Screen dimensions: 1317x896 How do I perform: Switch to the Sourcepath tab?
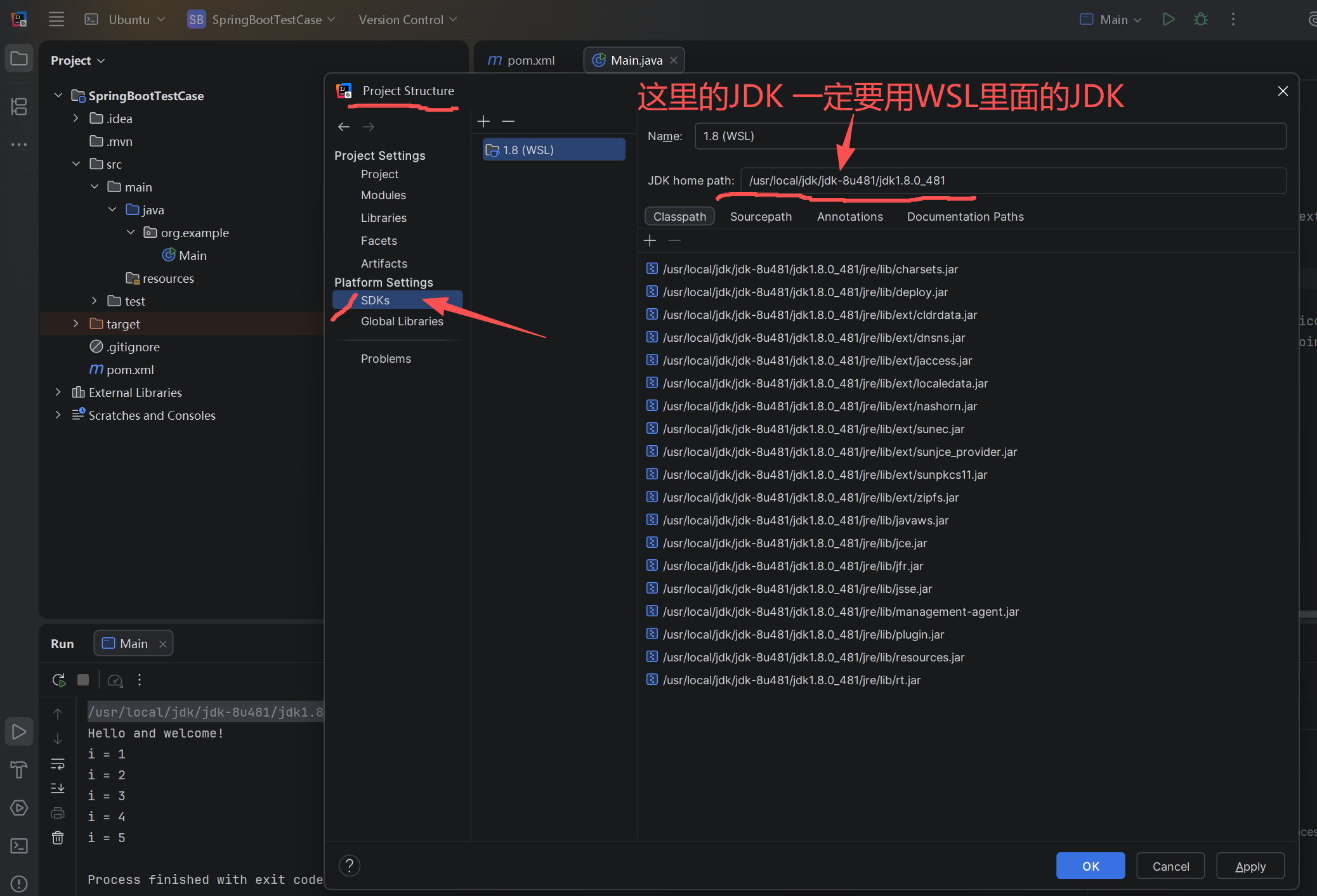click(x=761, y=216)
